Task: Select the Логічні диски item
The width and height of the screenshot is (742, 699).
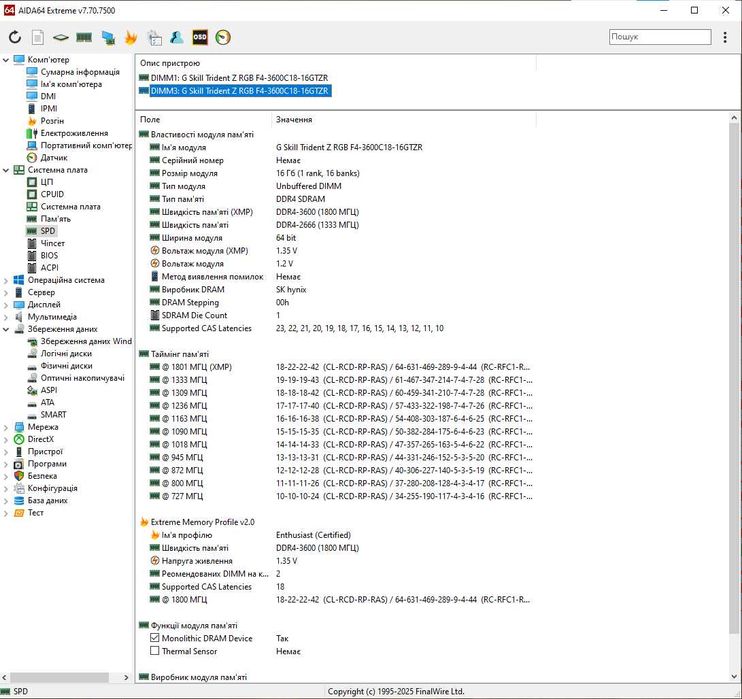Action: 66,354
